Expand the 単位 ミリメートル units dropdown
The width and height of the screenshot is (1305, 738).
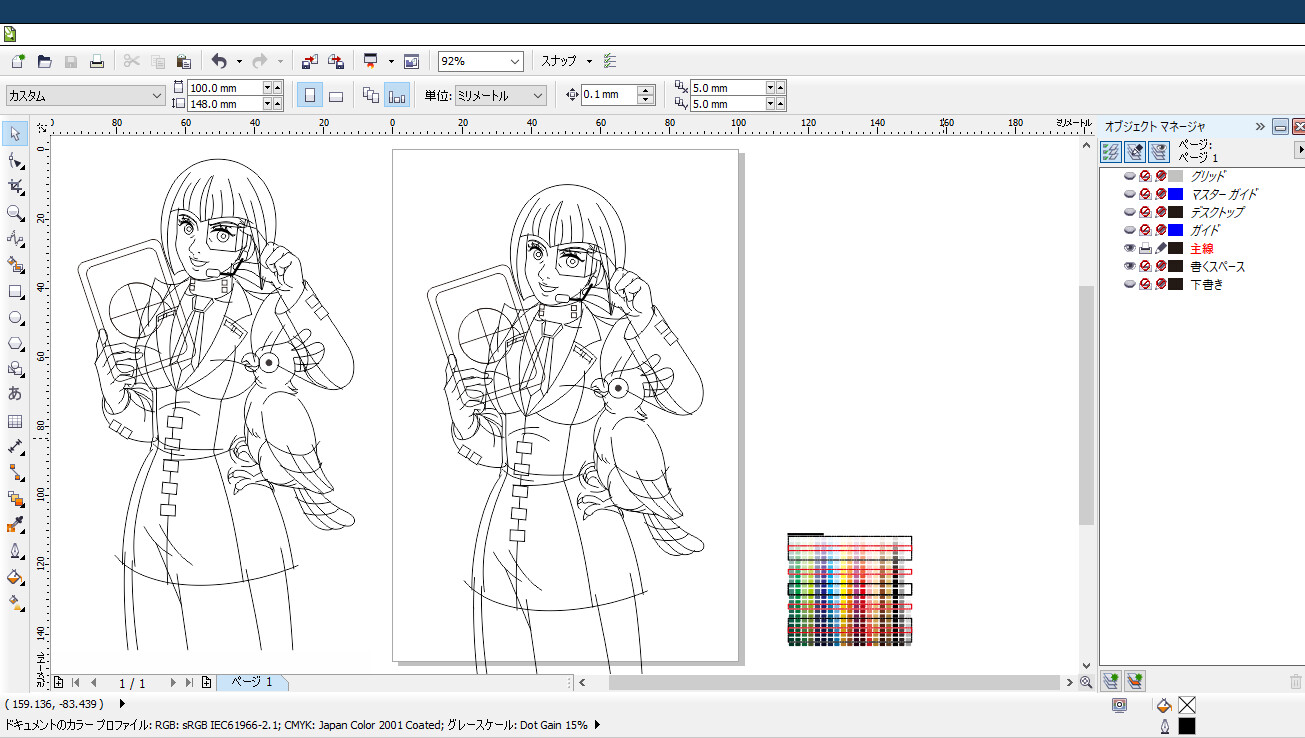pyautogui.click(x=538, y=96)
